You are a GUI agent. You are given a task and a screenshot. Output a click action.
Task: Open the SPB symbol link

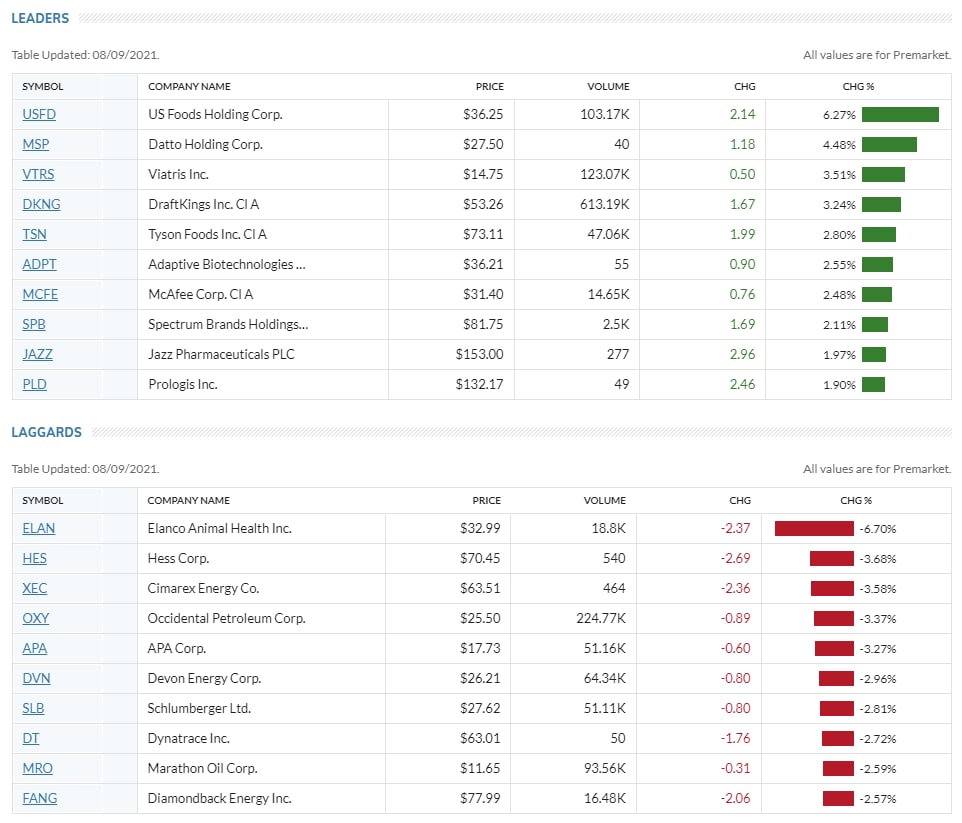[34, 325]
